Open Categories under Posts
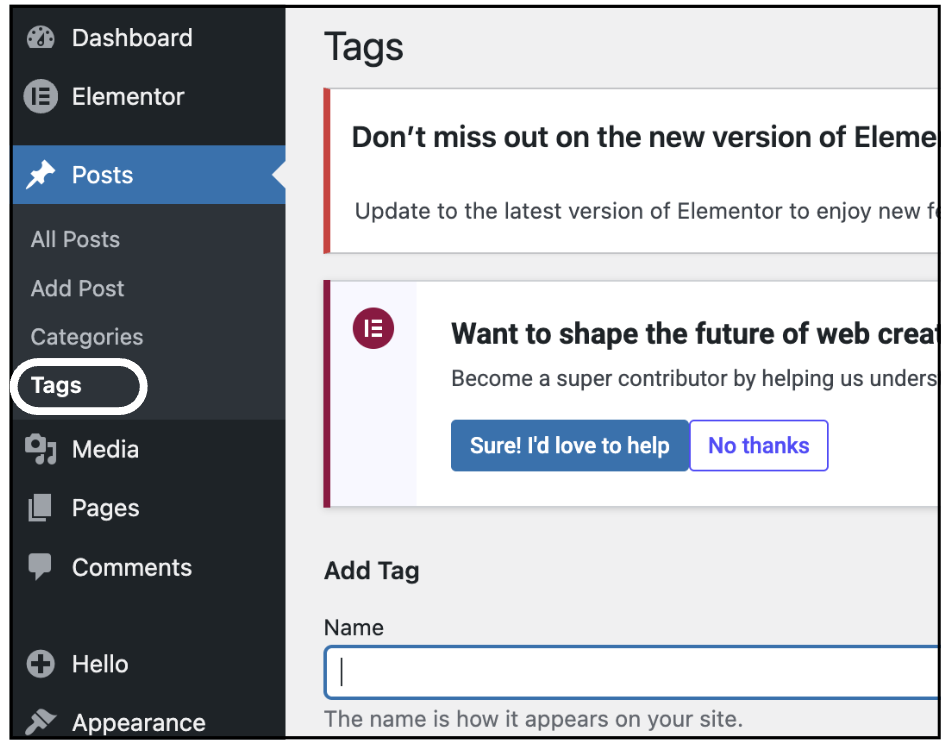Screen dimensions: 946x748 point(87,337)
